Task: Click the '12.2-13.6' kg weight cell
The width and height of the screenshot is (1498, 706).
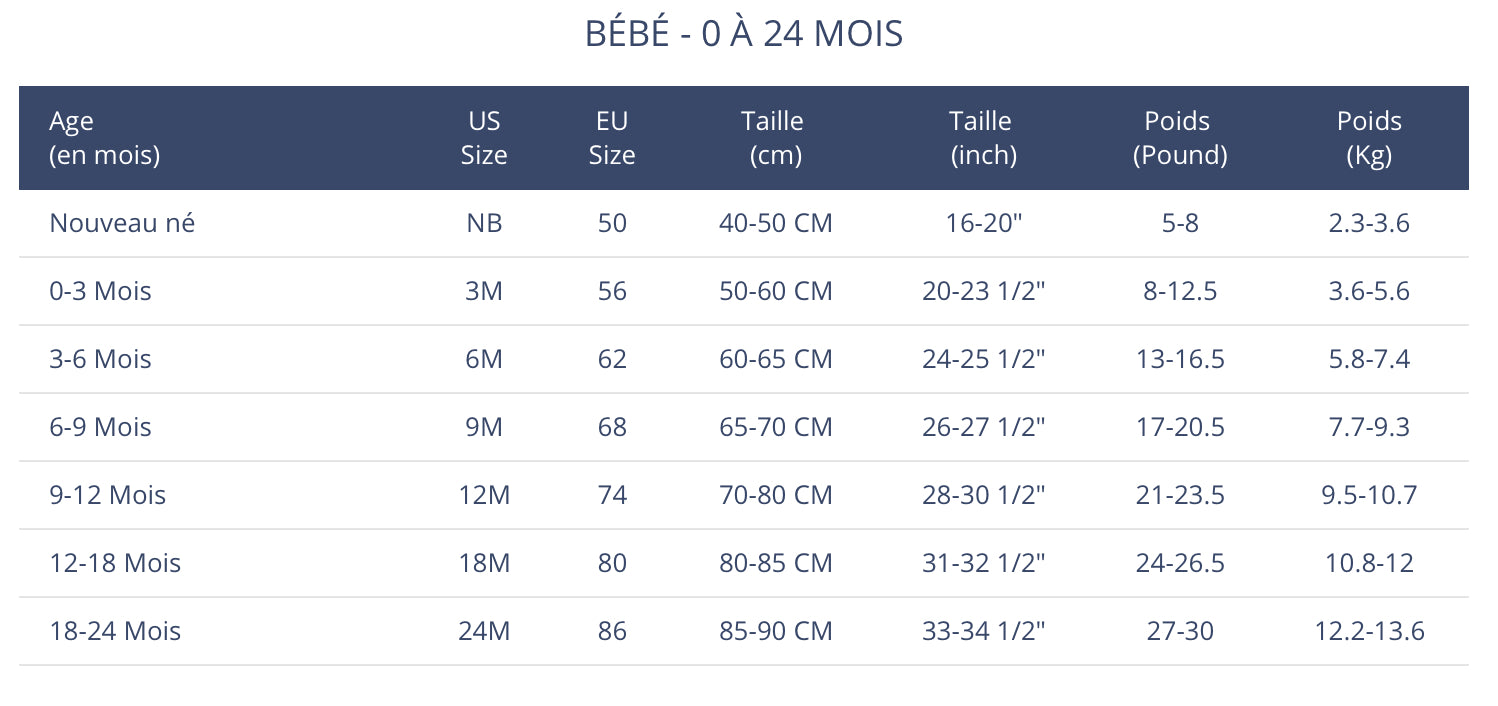Action: tap(1369, 631)
